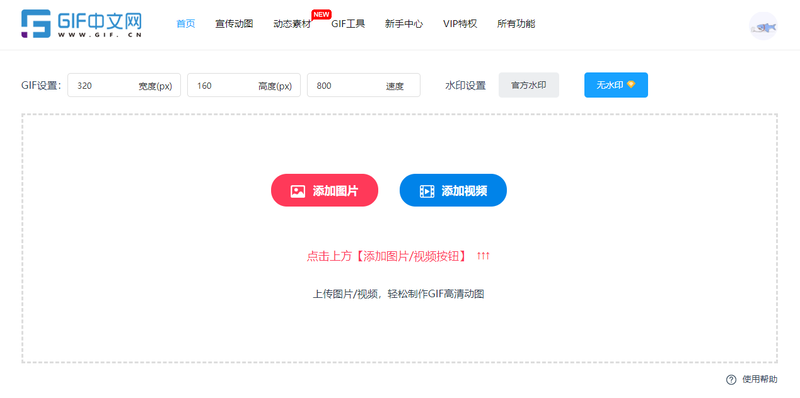Click the 高度(px) input field

tap(244, 85)
